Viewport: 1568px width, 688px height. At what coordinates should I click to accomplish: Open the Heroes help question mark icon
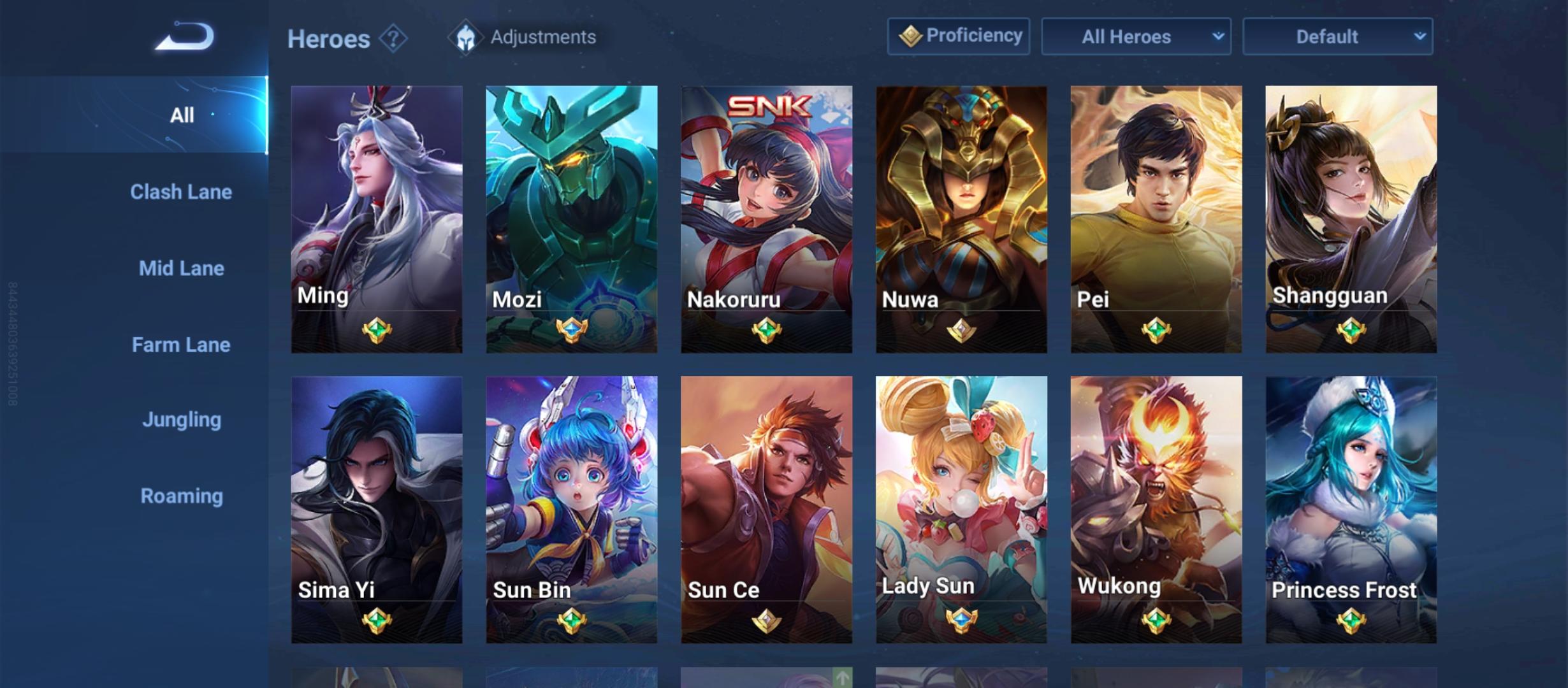click(393, 38)
